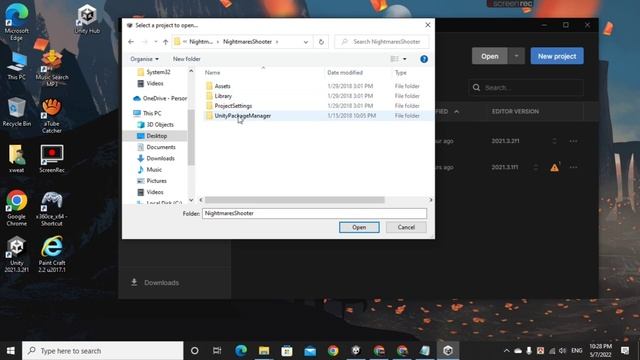Open Cortana from the taskbar
Image resolution: width=640 pixels, height=360 pixels.
click(195, 351)
